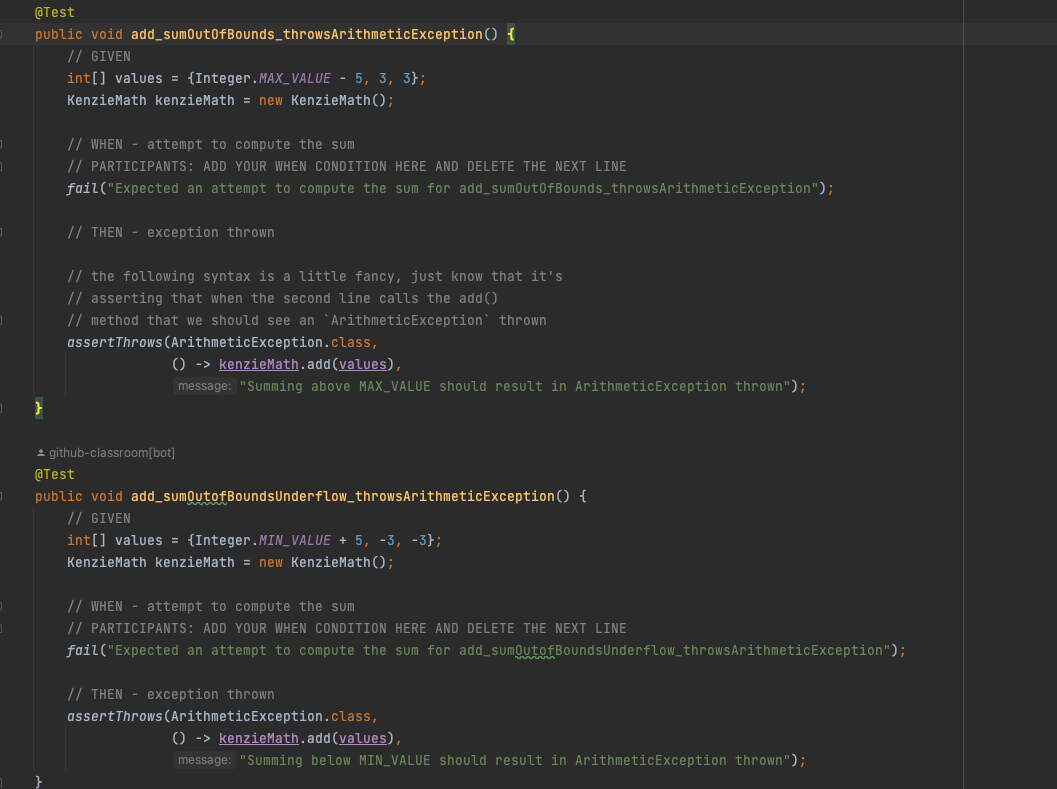The width and height of the screenshot is (1057, 789).
Task: Click the "message:" inlay hint in first assertThrows
Action: pyautogui.click(x=204, y=386)
